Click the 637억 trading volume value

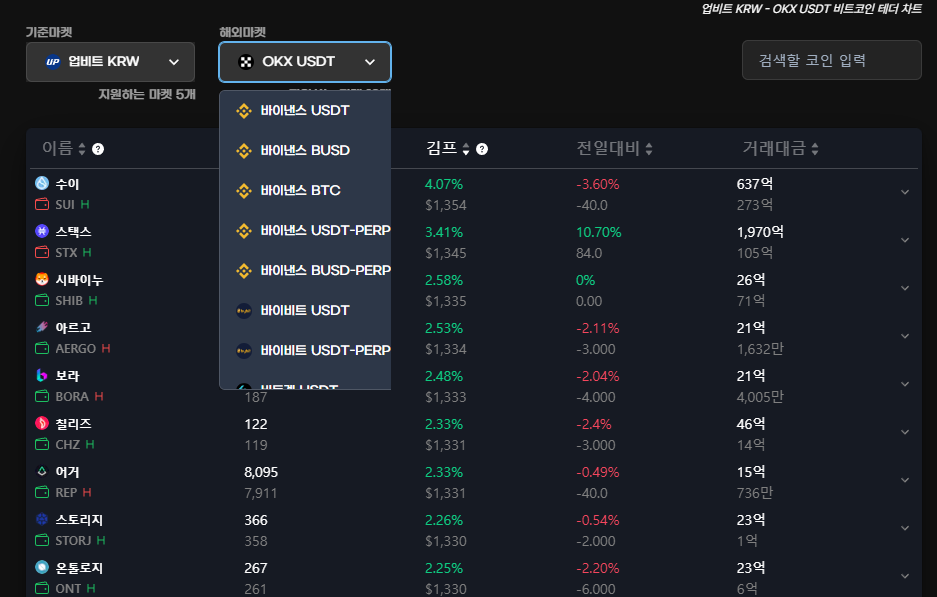755,184
